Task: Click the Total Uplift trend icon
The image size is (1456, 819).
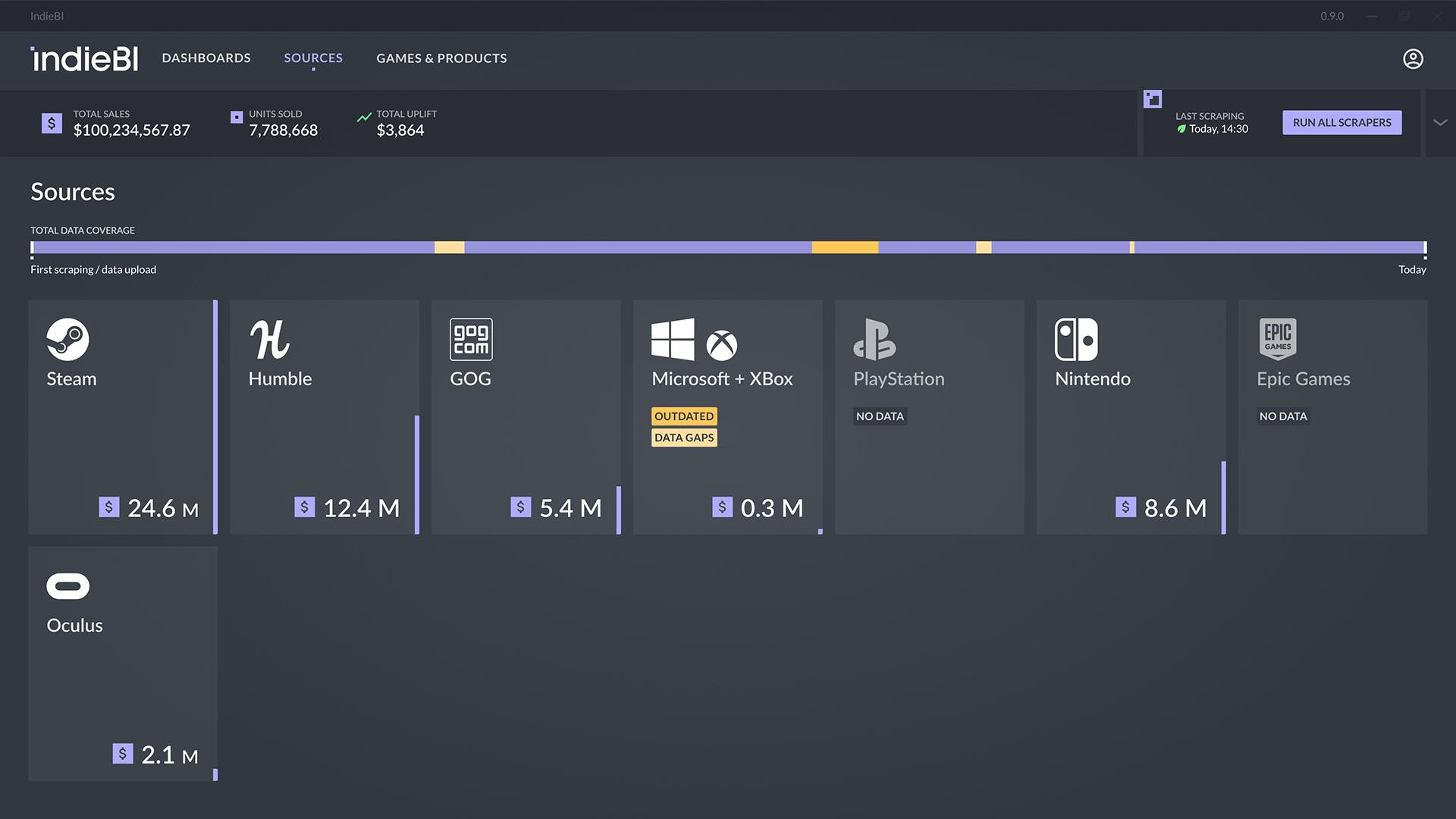Action: click(x=365, y=118)
